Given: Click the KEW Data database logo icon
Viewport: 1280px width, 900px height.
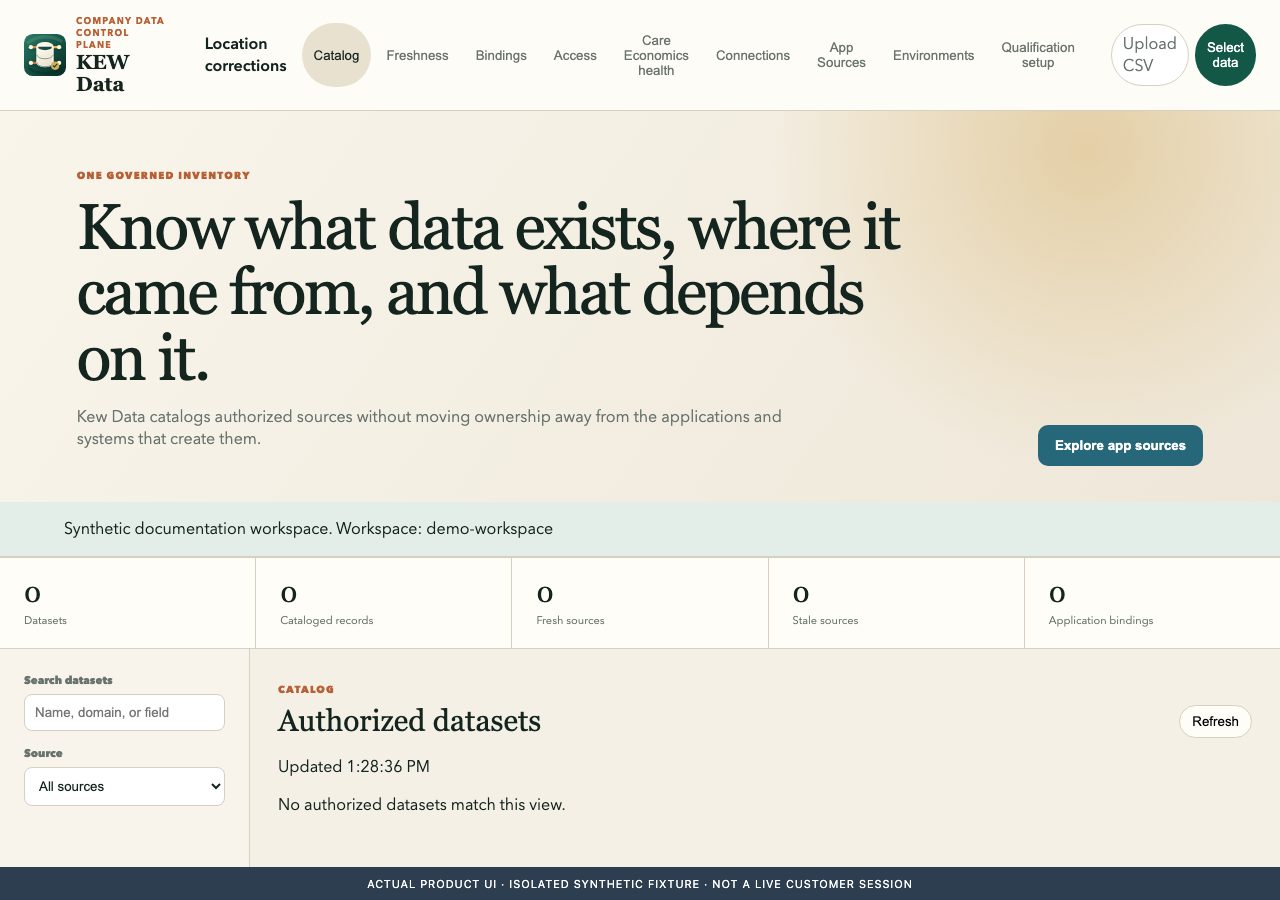Looking at the screenshot, I should [x=45, y=55].
